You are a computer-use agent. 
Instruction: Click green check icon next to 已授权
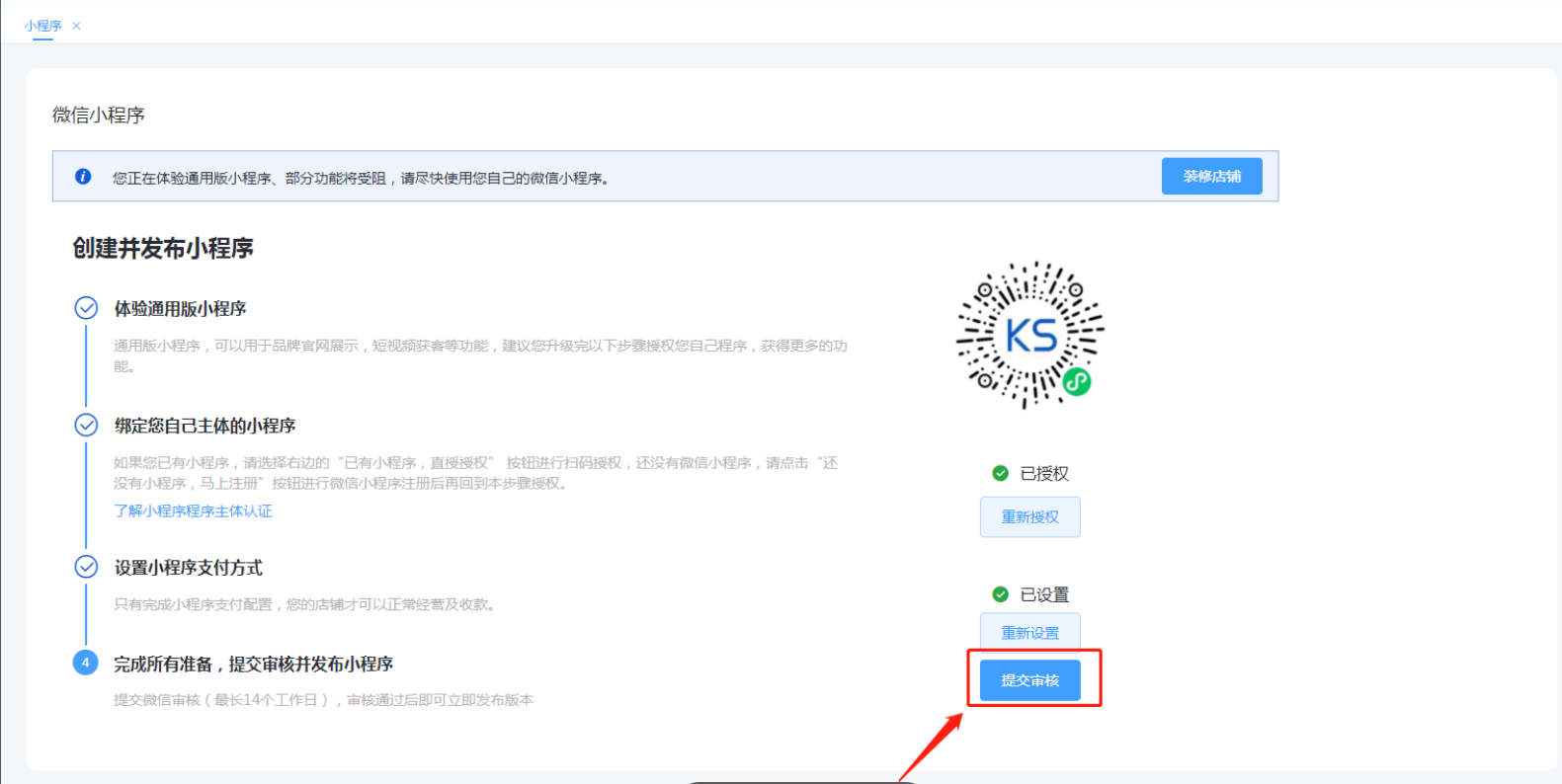click(x=1000, y=473)
